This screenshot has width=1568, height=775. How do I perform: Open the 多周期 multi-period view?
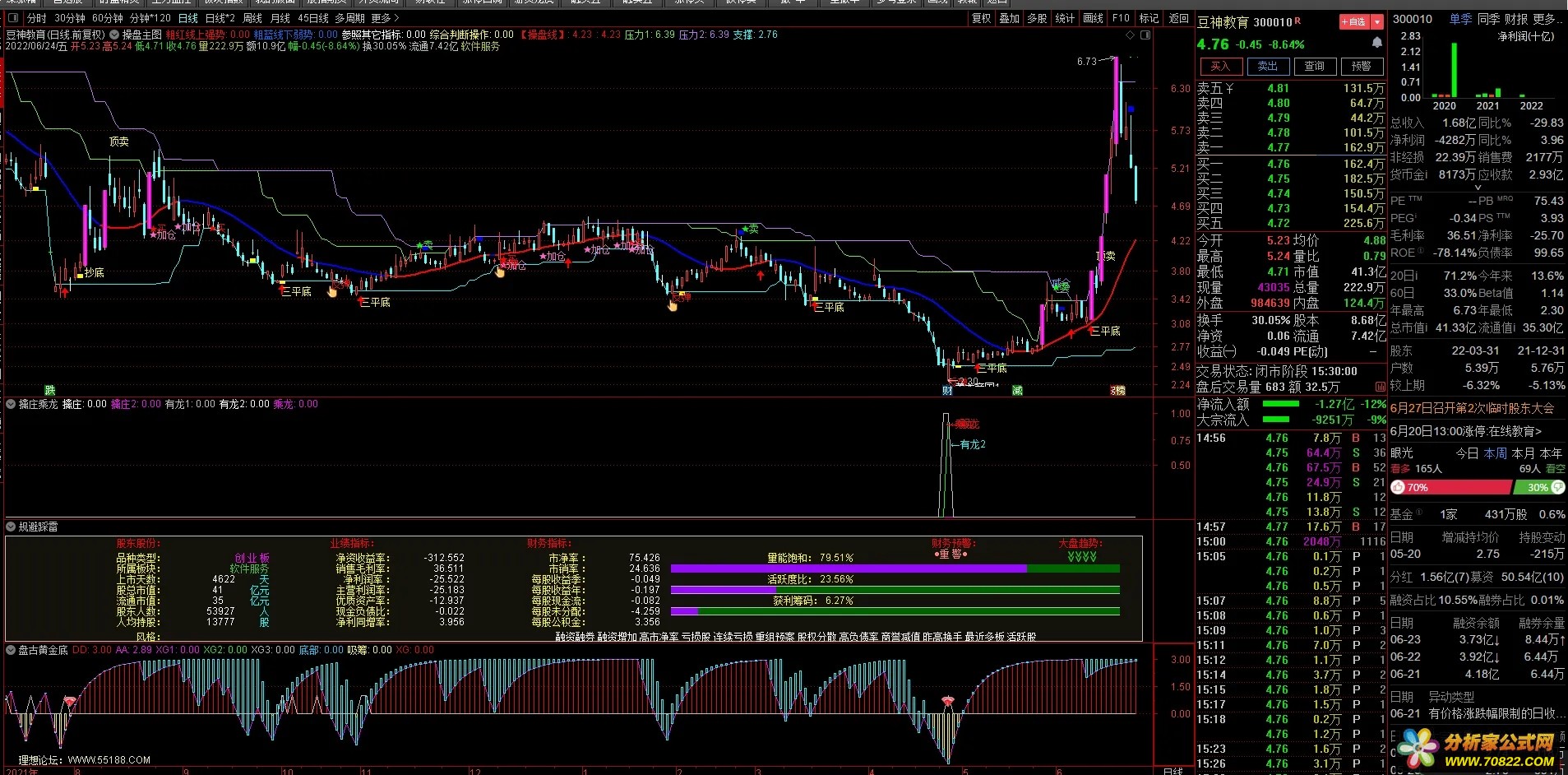(349, 18)
